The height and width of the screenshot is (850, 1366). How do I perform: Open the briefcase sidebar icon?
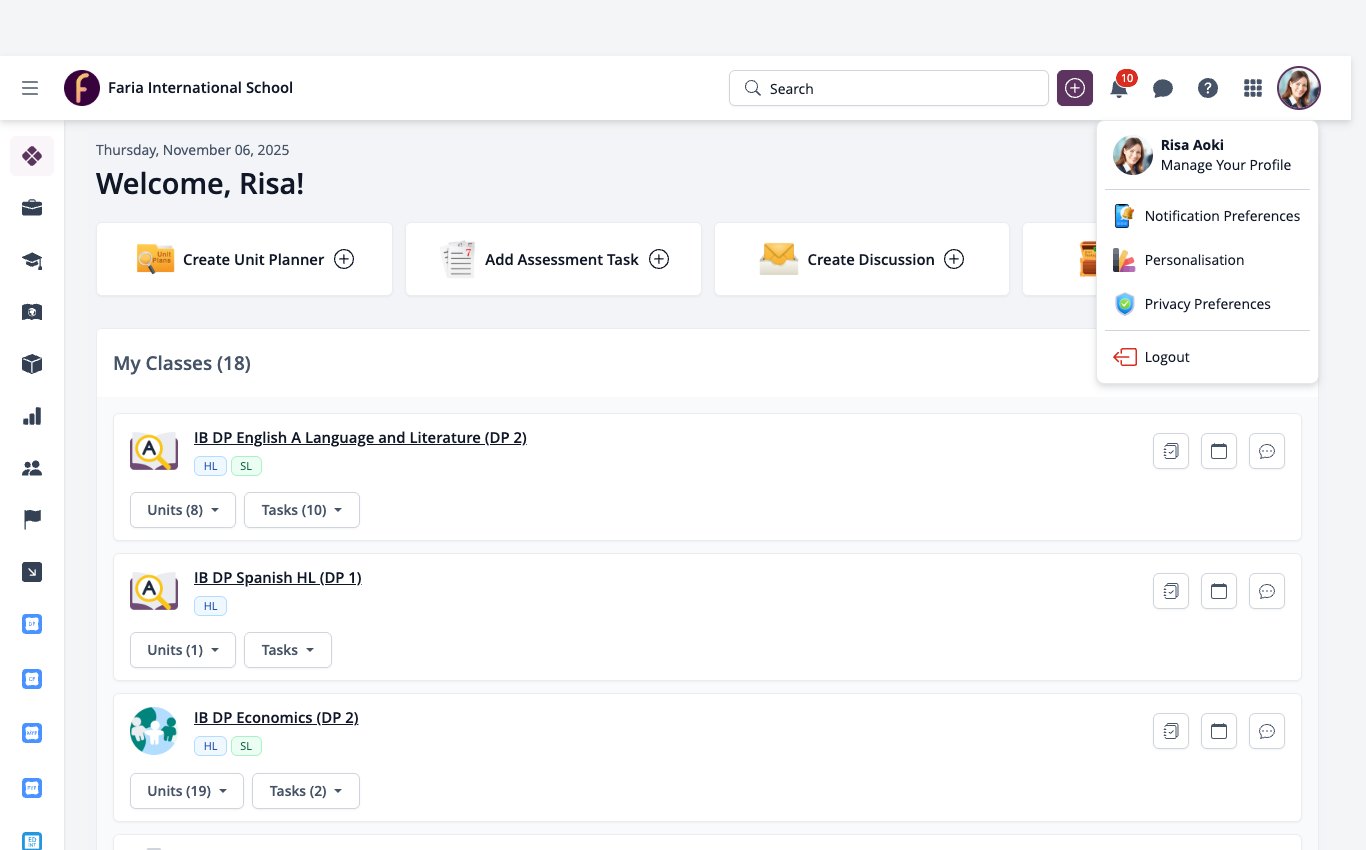32,208
